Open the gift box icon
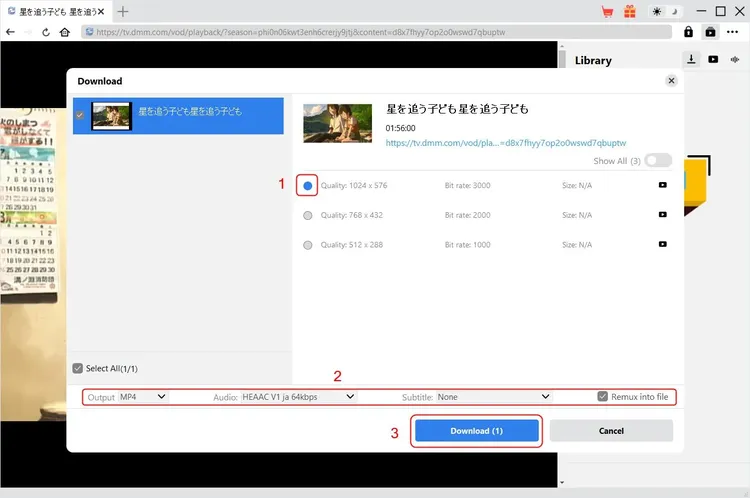The height and width of the screenshot is (498, 750). point(629,12)
